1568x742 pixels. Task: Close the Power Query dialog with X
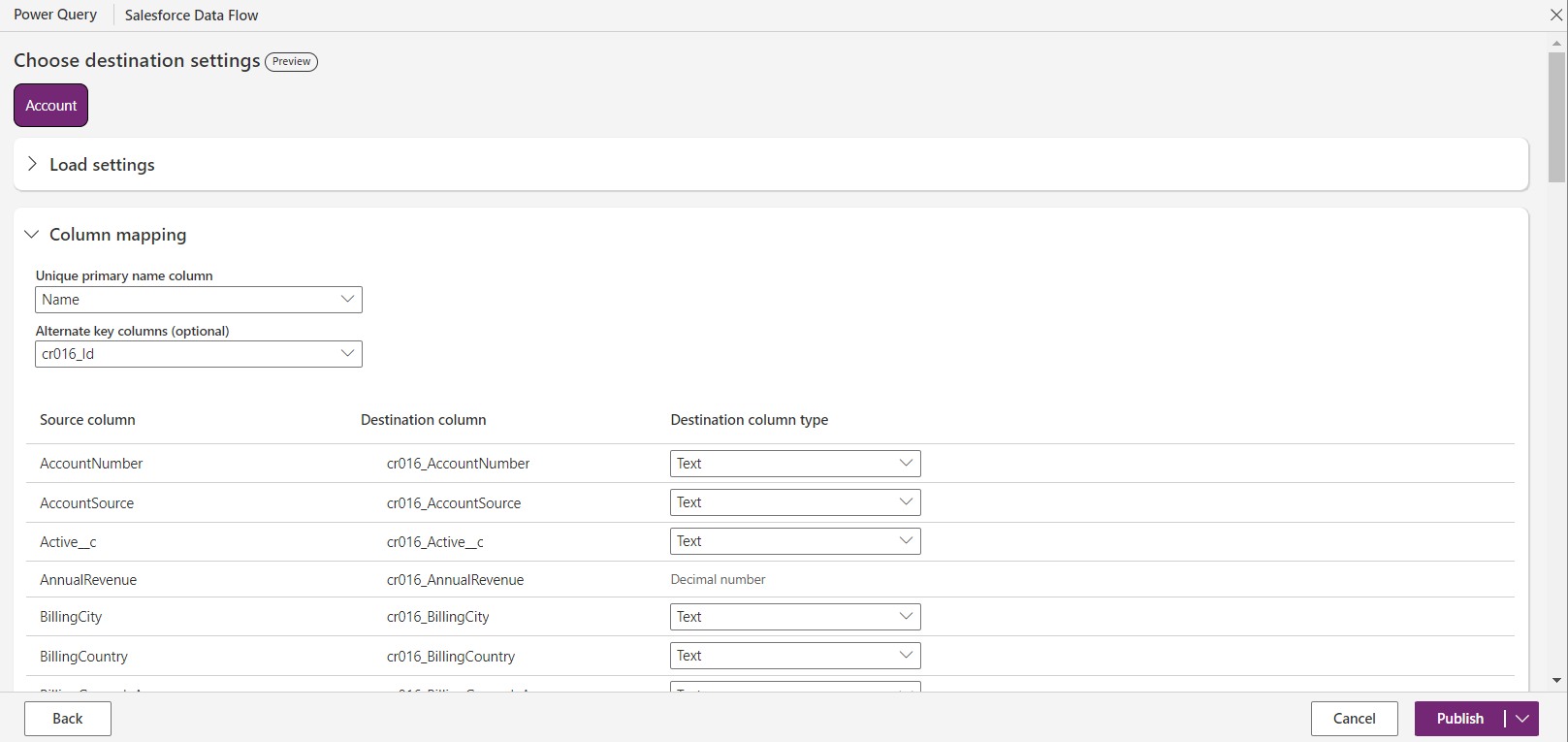pos(1556,16)
